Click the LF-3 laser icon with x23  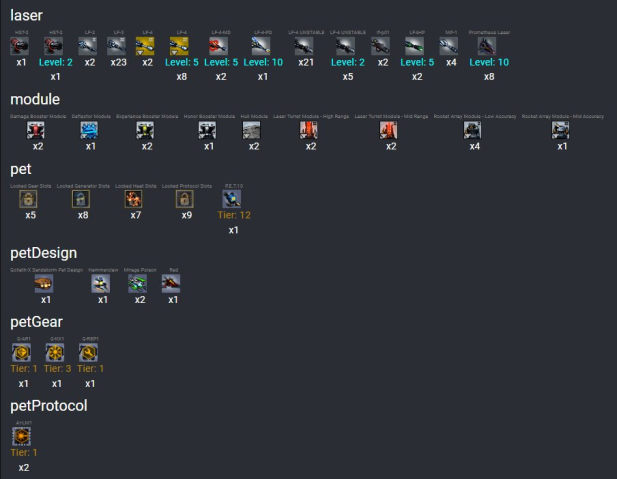[116, 46]
